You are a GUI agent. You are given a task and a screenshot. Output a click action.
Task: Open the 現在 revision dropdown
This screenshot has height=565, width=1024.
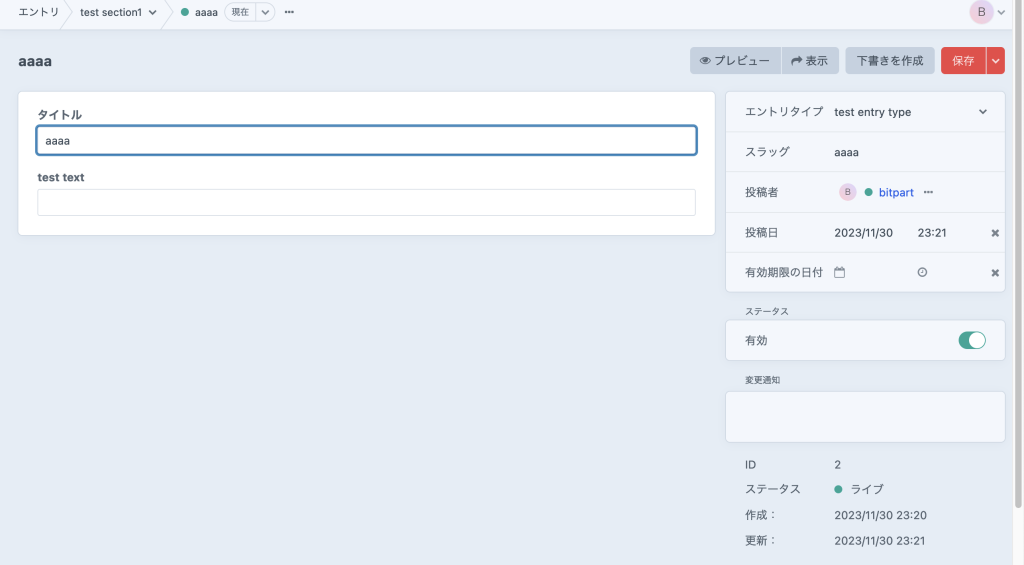(266, 13)
